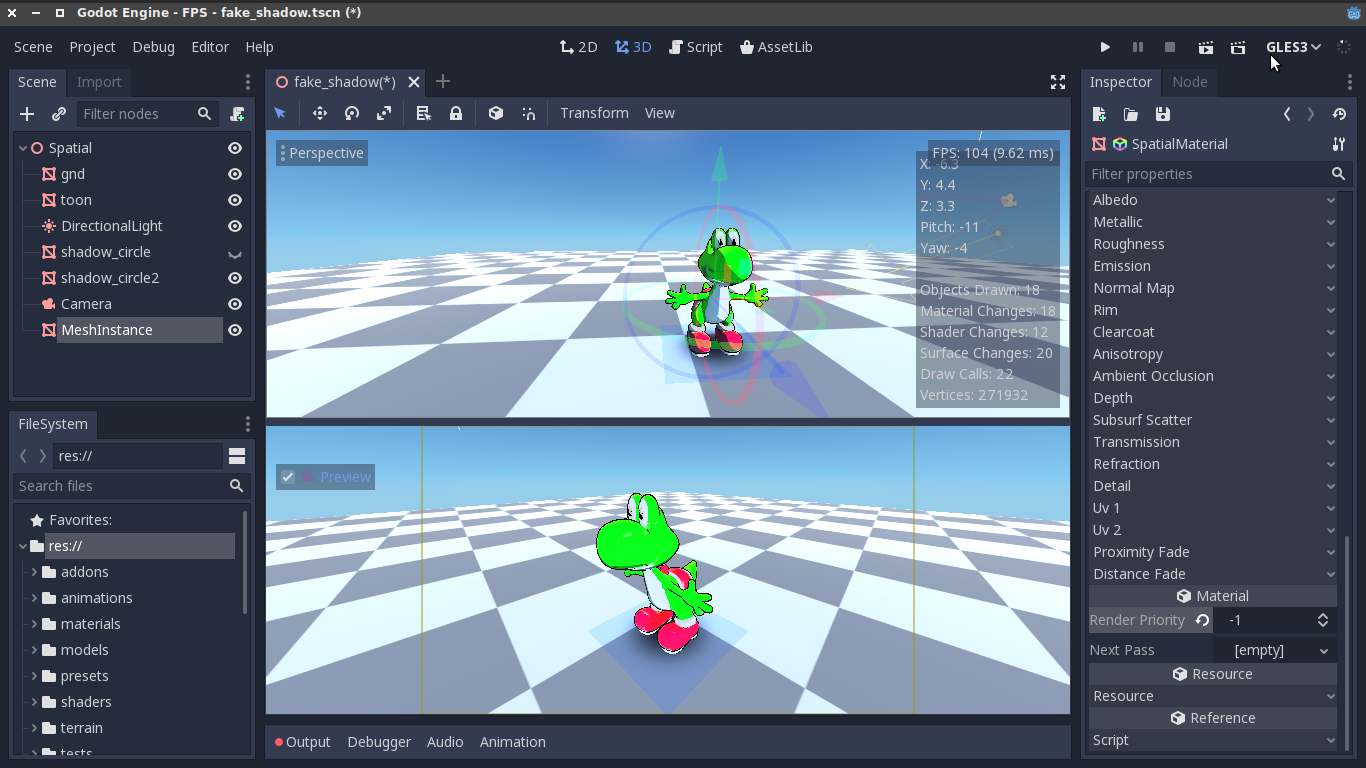Viewport: 1366px width, 768px height.
Task: Hide the toon node
Action: (x=234, y=200)
